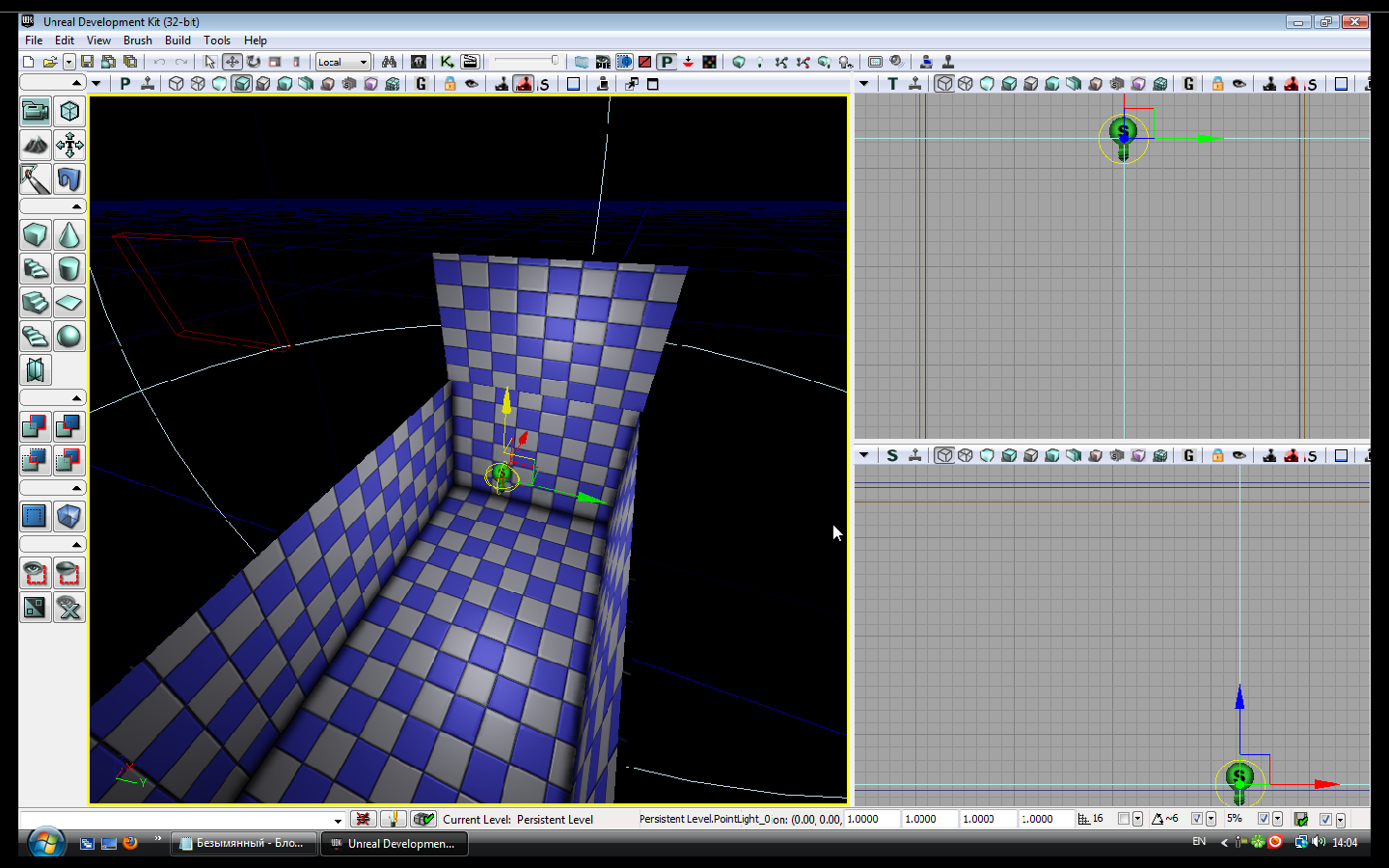
Task: Click the CSG Add button
Action: pos(35,426)
